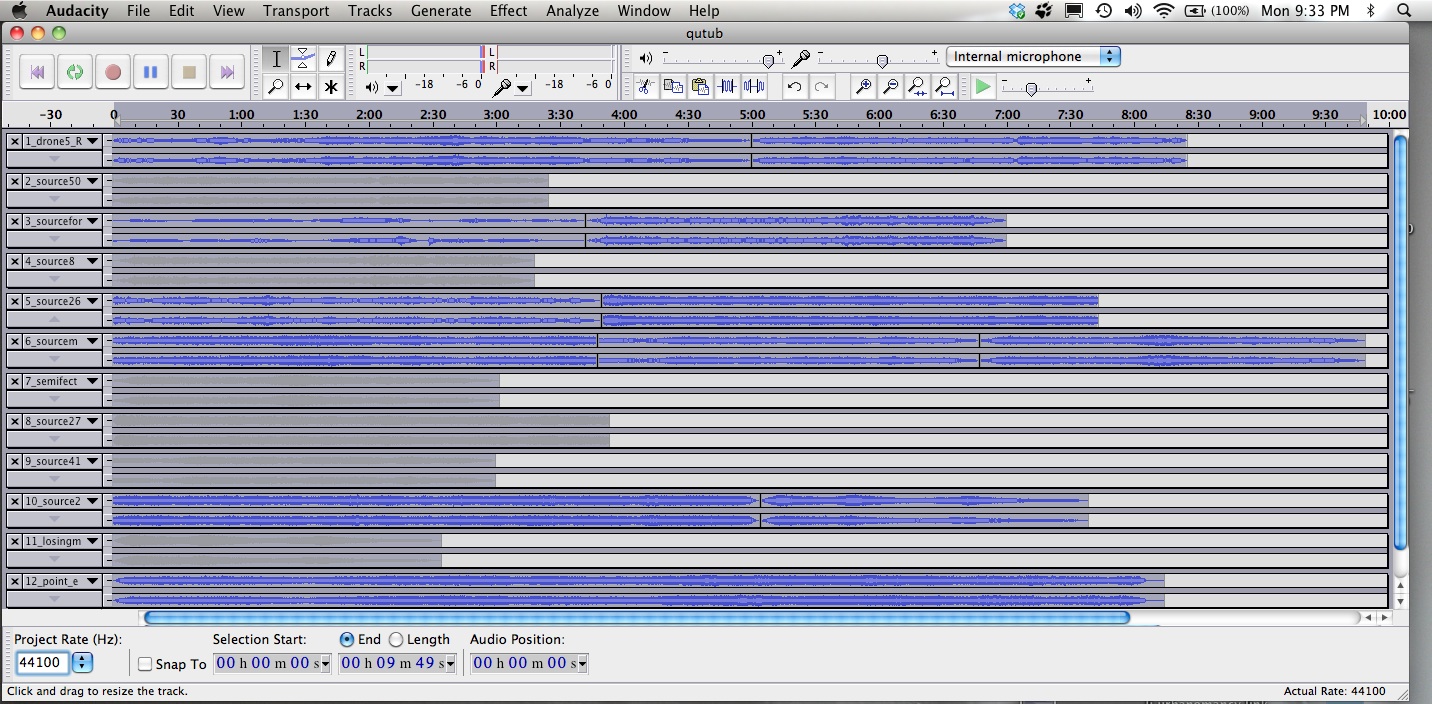
Task: Select the Time Shift tool
Action: click(303, 87)
